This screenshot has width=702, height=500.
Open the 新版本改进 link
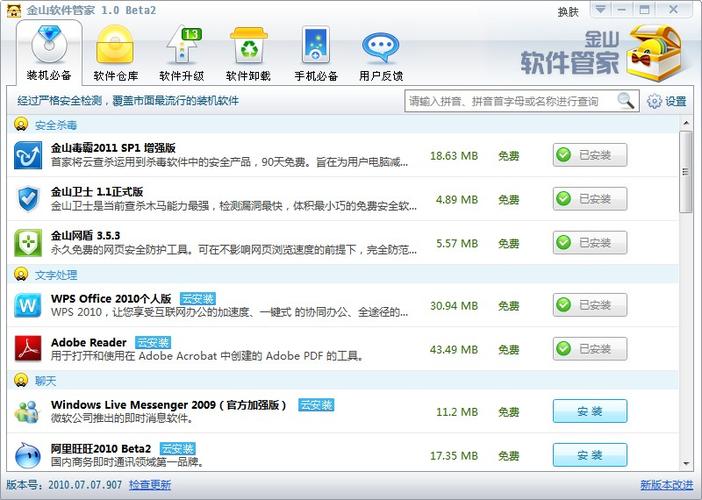666,485
